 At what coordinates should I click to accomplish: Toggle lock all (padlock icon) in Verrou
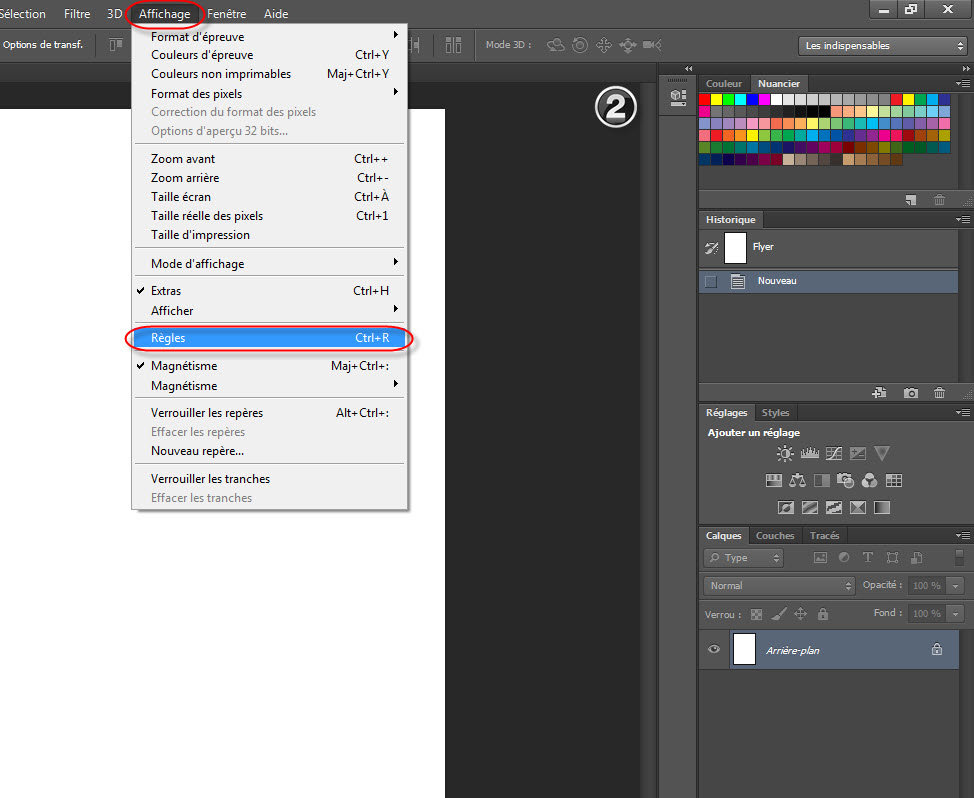(823, 614)
